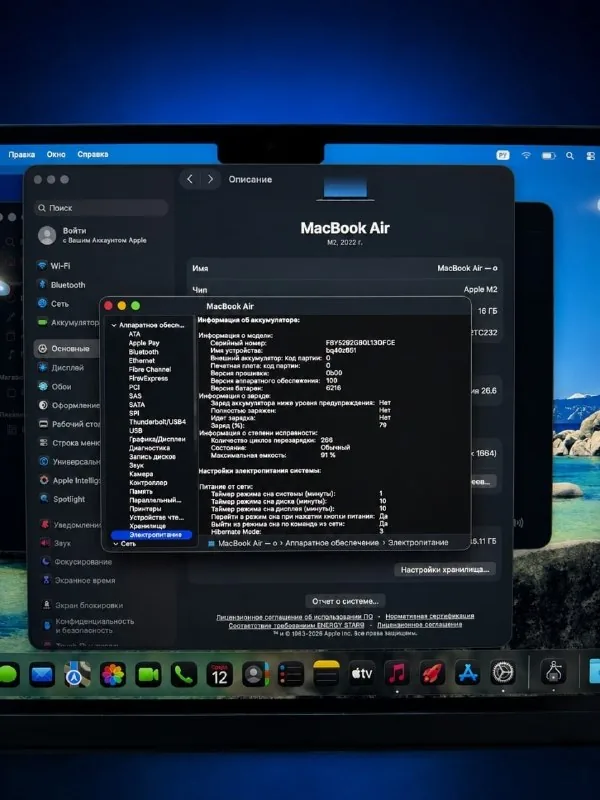Open the Окно menu
This screenshot has height=800, width=600.
[x=56, y=154]
